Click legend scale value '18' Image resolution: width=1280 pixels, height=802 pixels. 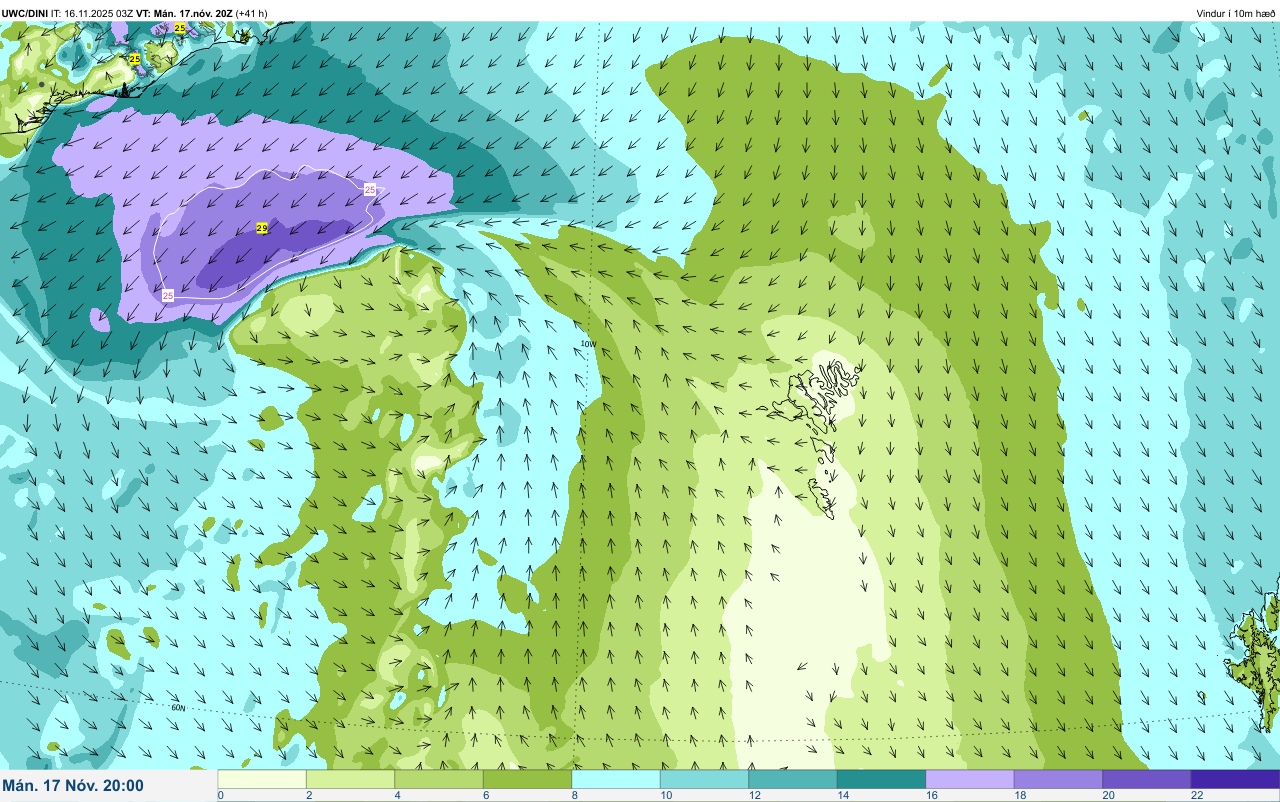[1019, 795]
